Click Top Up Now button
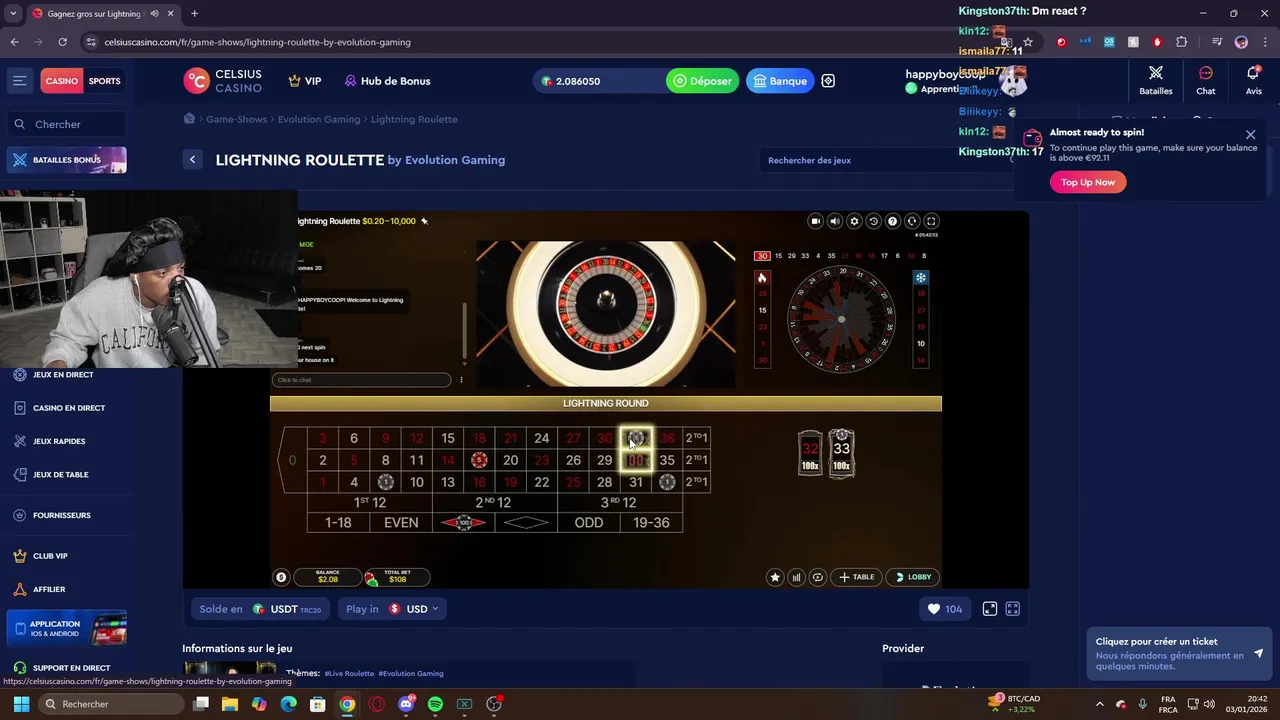The image size is (1280, 720). (x=1088, y=182)
